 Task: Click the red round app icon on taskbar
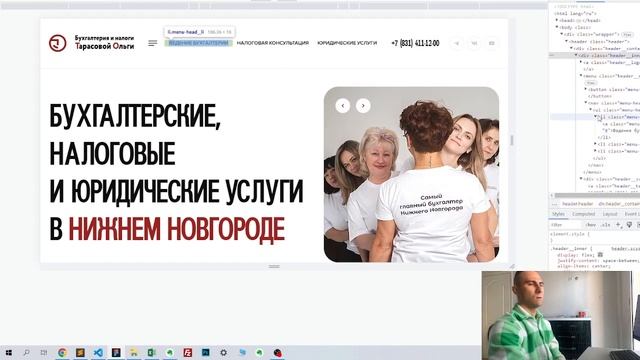point(278,353)
